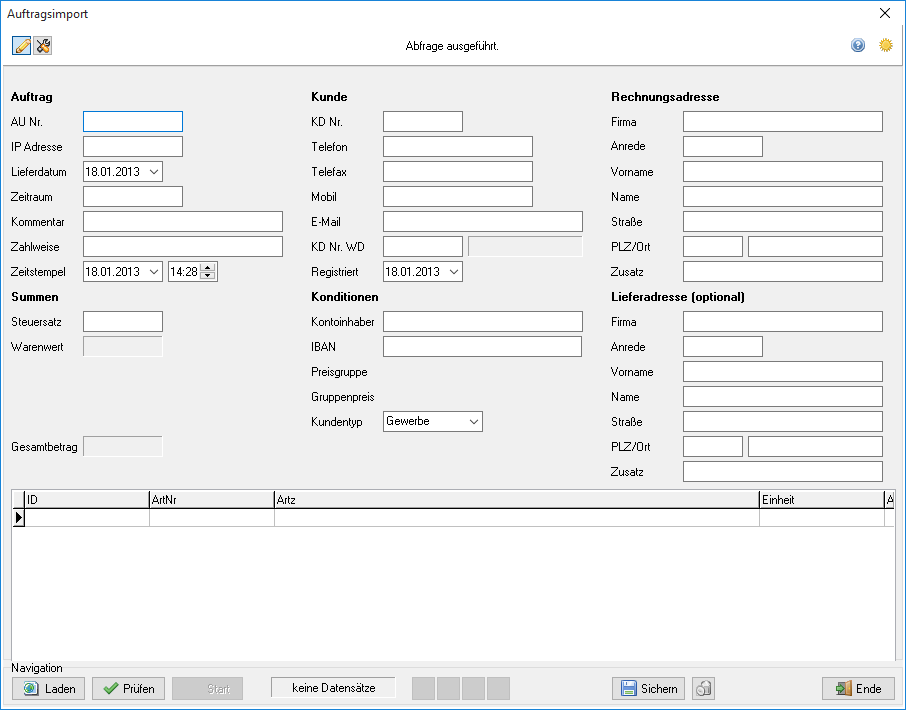Open the Kundentyp Gewerbe dropdown
Image resolution: width=906 pixels, height=710 pixels.
tap(474, 421)
